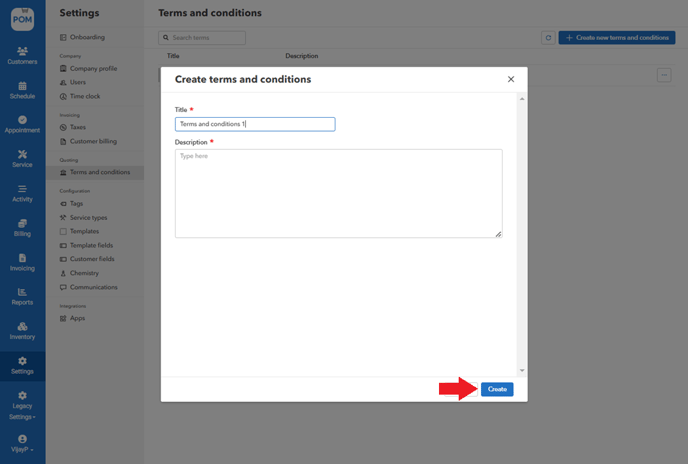Click Create new terms and conditions
This screenshot has height=464, width=688.
click(x=616, y=38)
